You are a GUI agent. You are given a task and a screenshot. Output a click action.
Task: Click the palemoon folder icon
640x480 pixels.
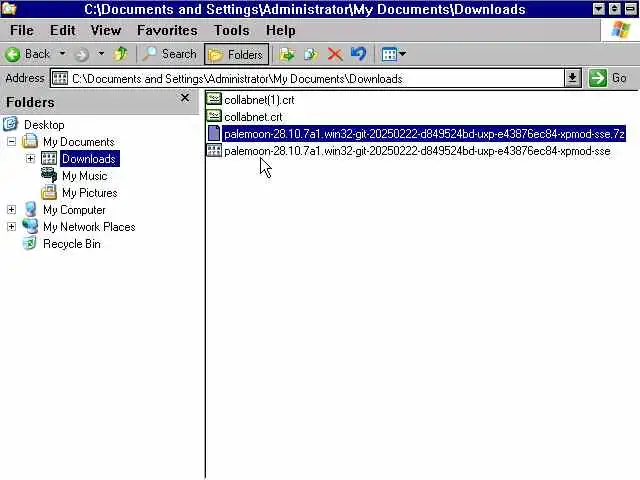(213, 151)
